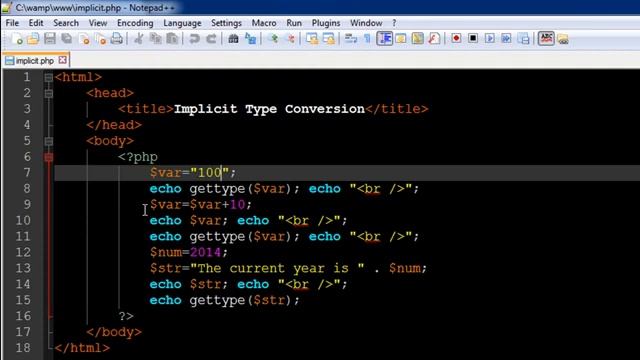
Task: Click line number 7 in the margin
Action: pyautogui.click(x=27, y=173)
